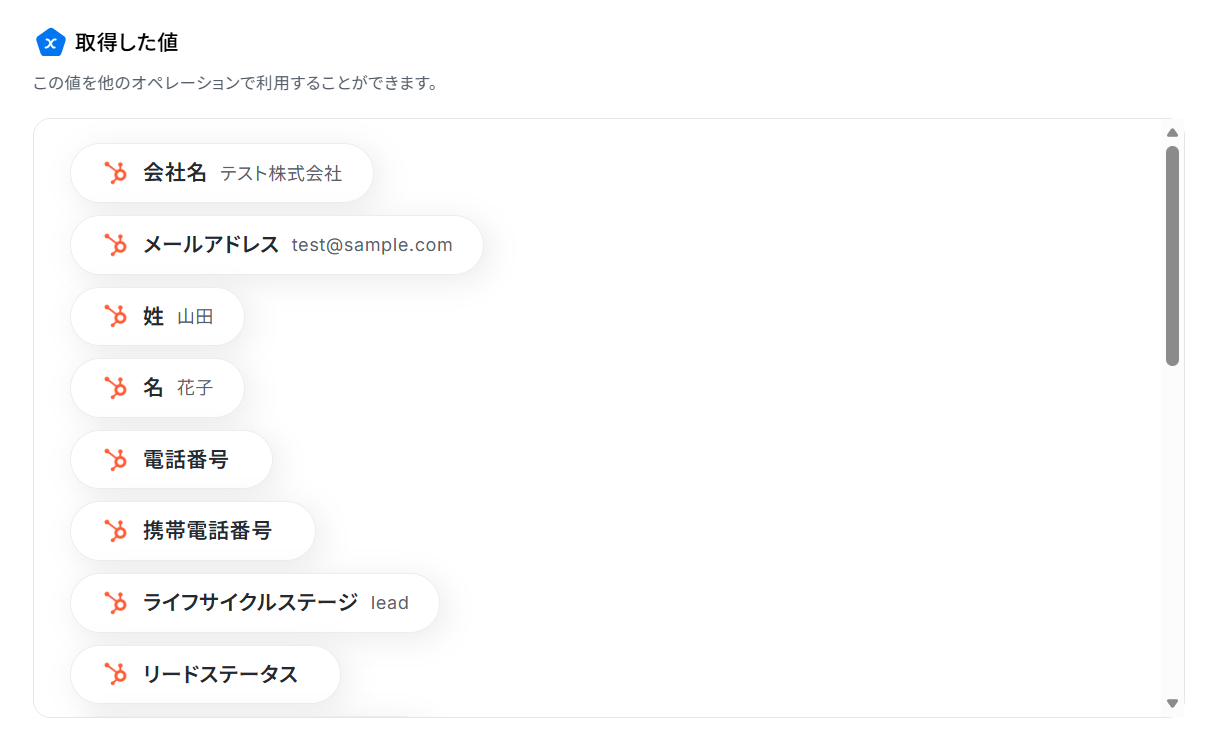Click the HubSpot icon next to 携帯電話番号
The width and height of the screenshot is (1226, 743).
tap(116, 531)
